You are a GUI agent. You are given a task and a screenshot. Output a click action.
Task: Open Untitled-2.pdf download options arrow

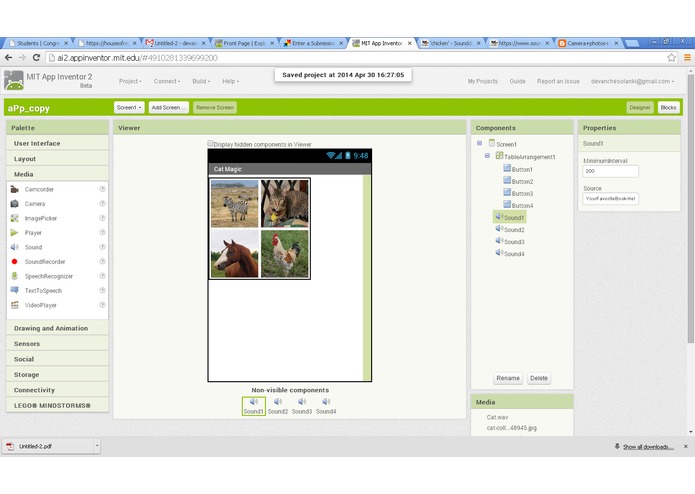click(97, 446)
